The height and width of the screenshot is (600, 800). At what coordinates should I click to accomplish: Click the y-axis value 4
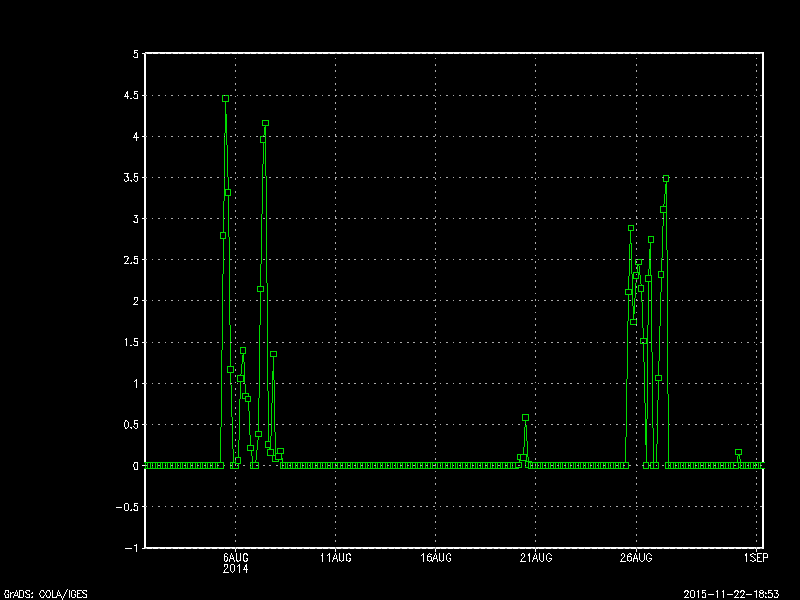135,136
